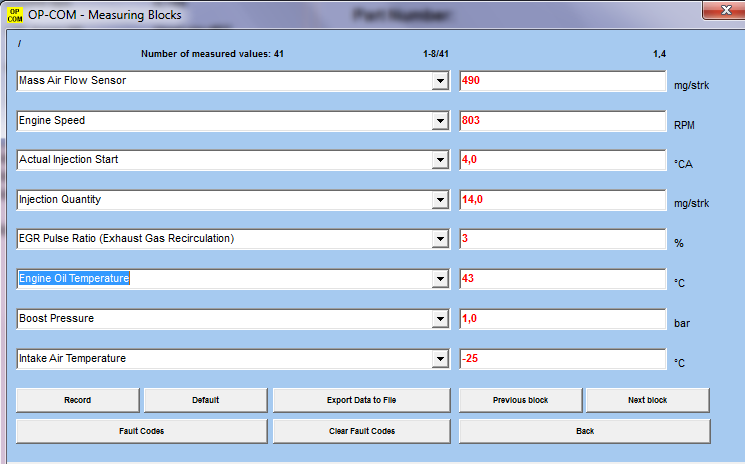Screen dimensions: 745x464
Task: Click the Back button
Action: click(x=585, y=431)
